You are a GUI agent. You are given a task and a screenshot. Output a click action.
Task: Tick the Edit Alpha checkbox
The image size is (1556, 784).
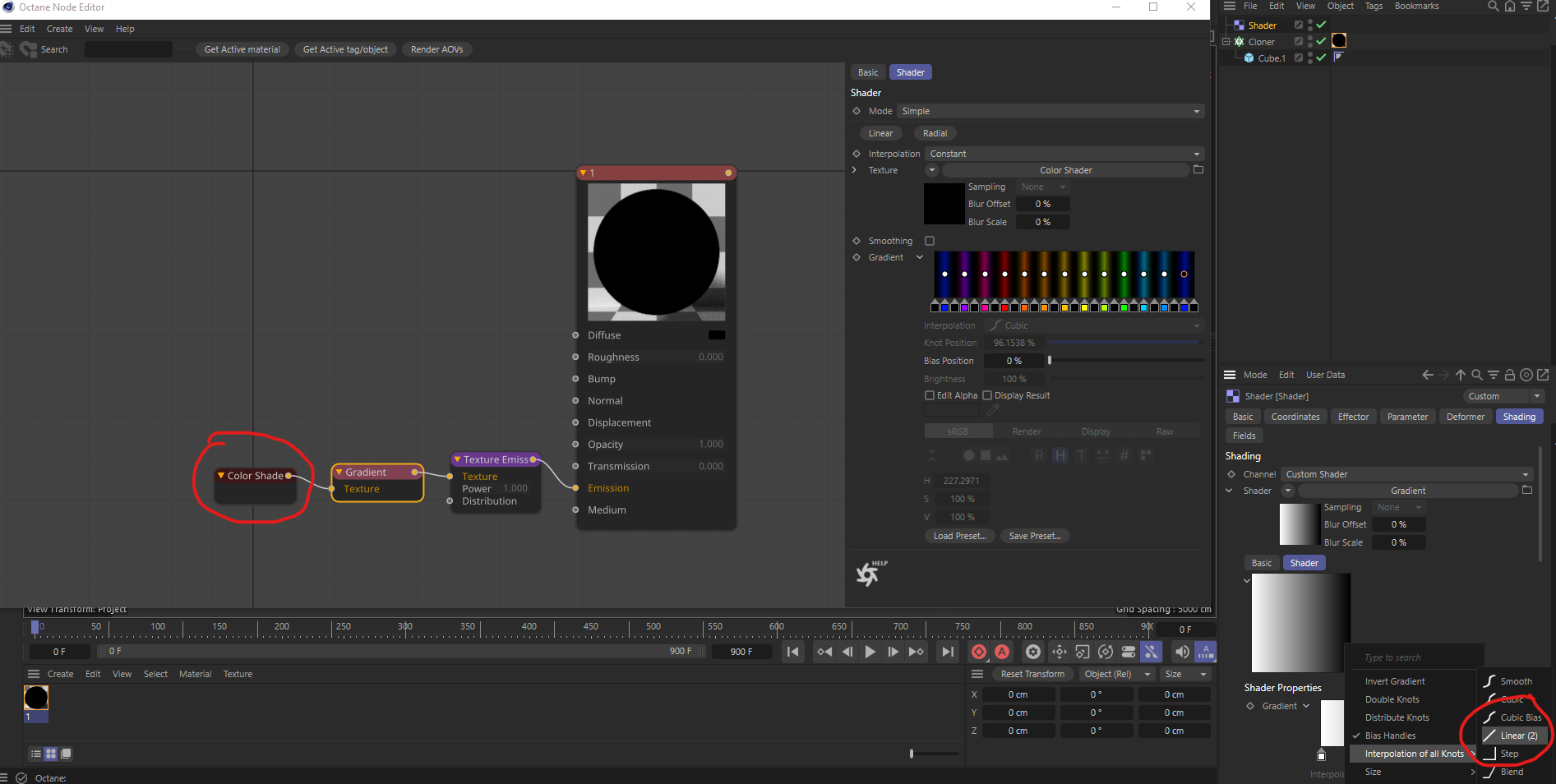coord(930,395)
